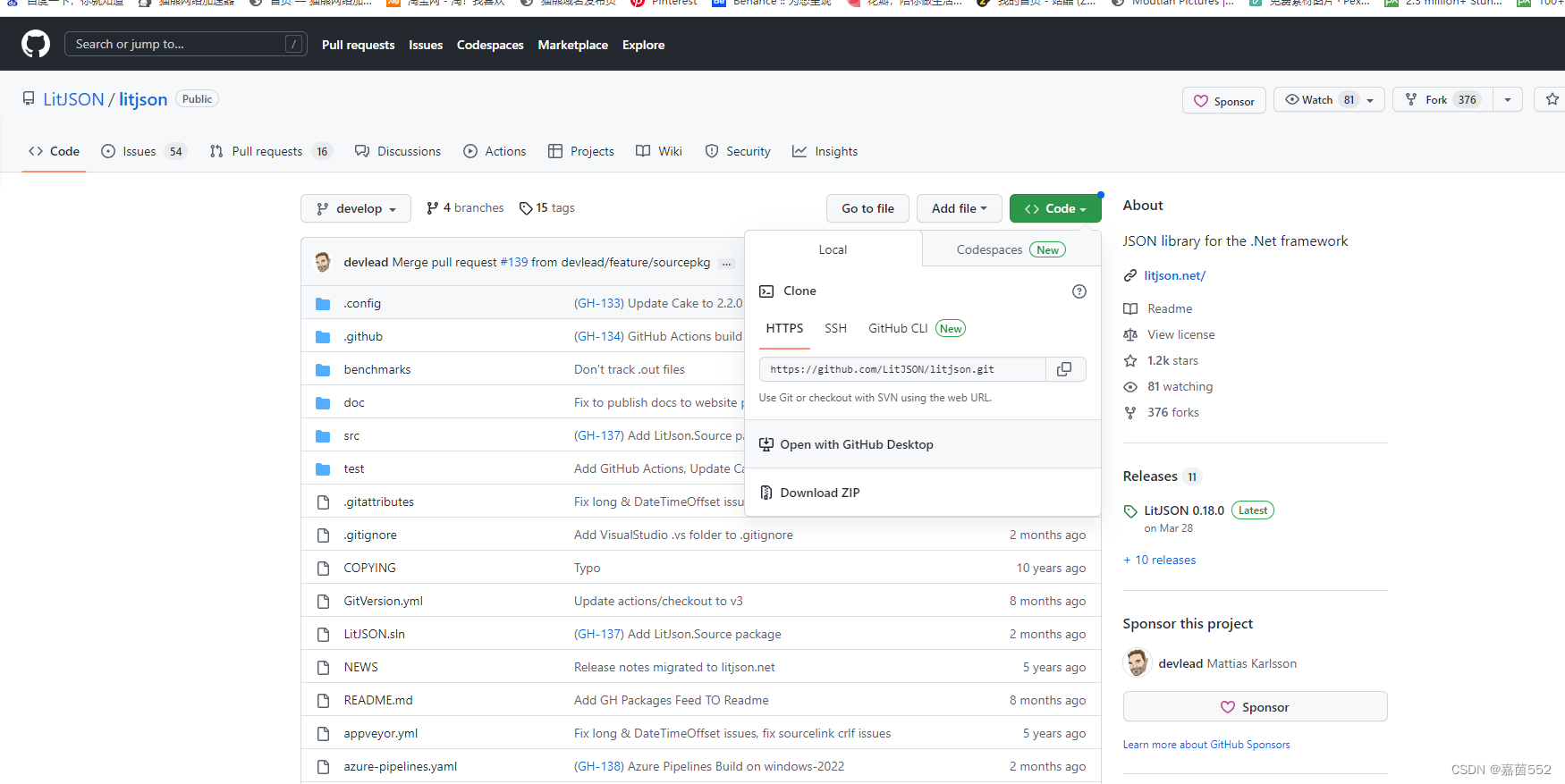Image resolution: width=1565 pixels, height=784 pixels.
Task: Expand the Add file dropdown
Action: 959,208
